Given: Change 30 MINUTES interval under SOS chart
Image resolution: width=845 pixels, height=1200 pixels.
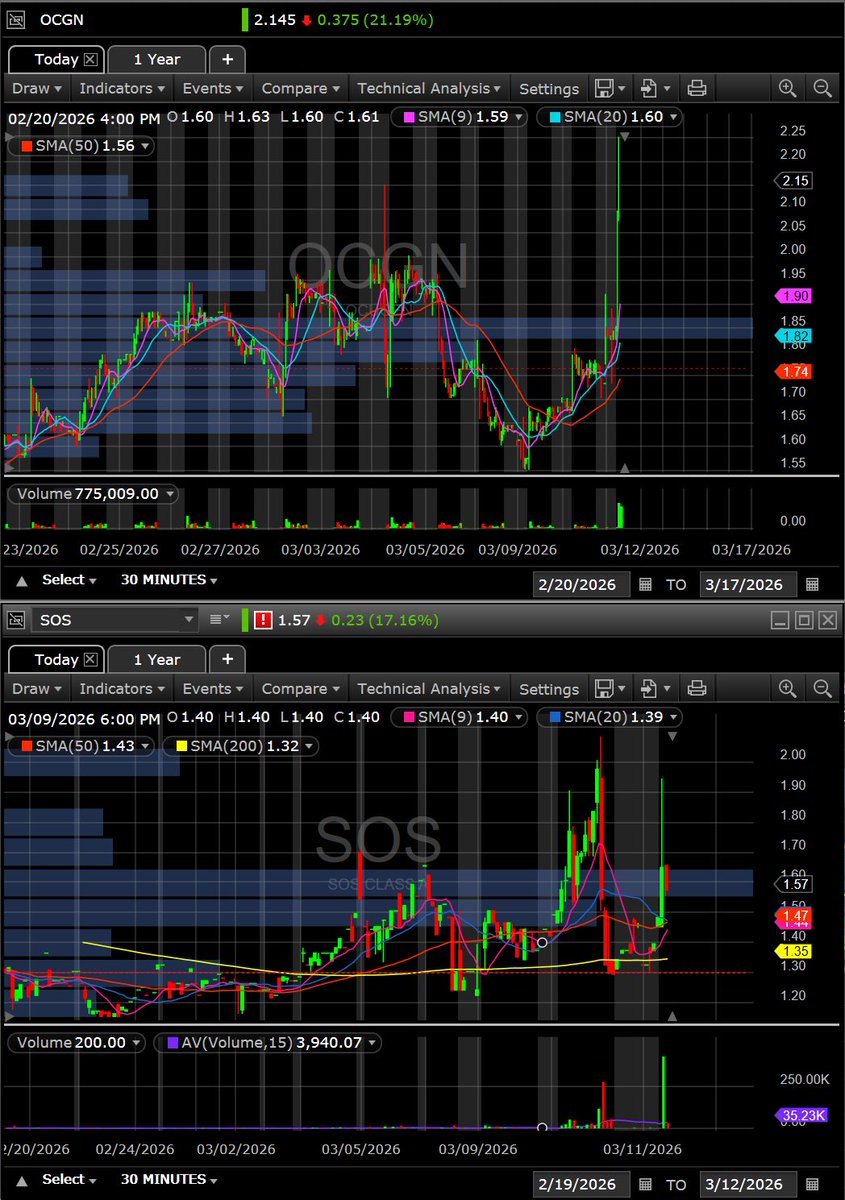Looking at the screenshot, I should 169,1180.
